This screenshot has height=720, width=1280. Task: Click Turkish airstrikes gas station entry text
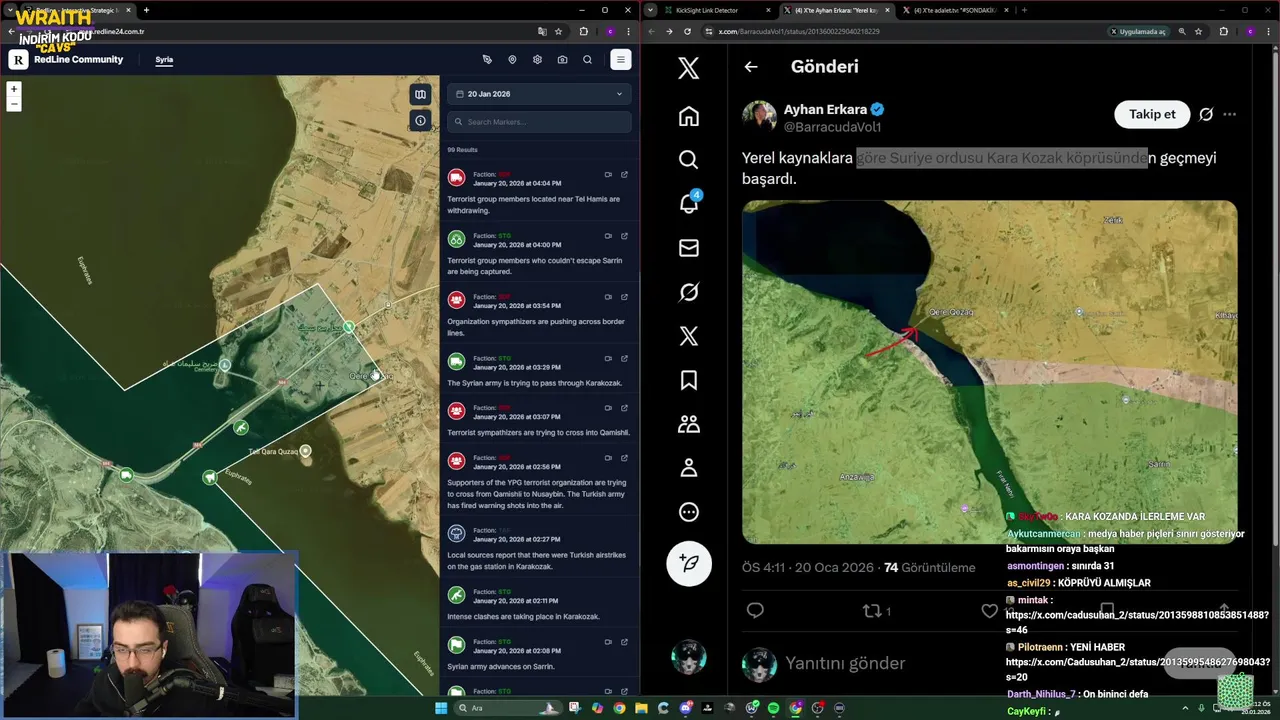pyautogui.click(x=537, y=560)
